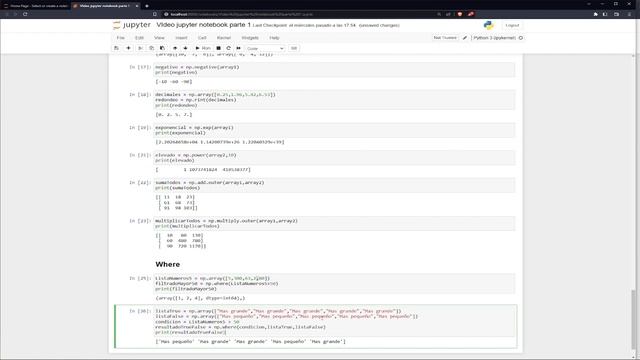The image size is (640, 360).
Task: Open the browser main menu
Action: pos(629,14)
